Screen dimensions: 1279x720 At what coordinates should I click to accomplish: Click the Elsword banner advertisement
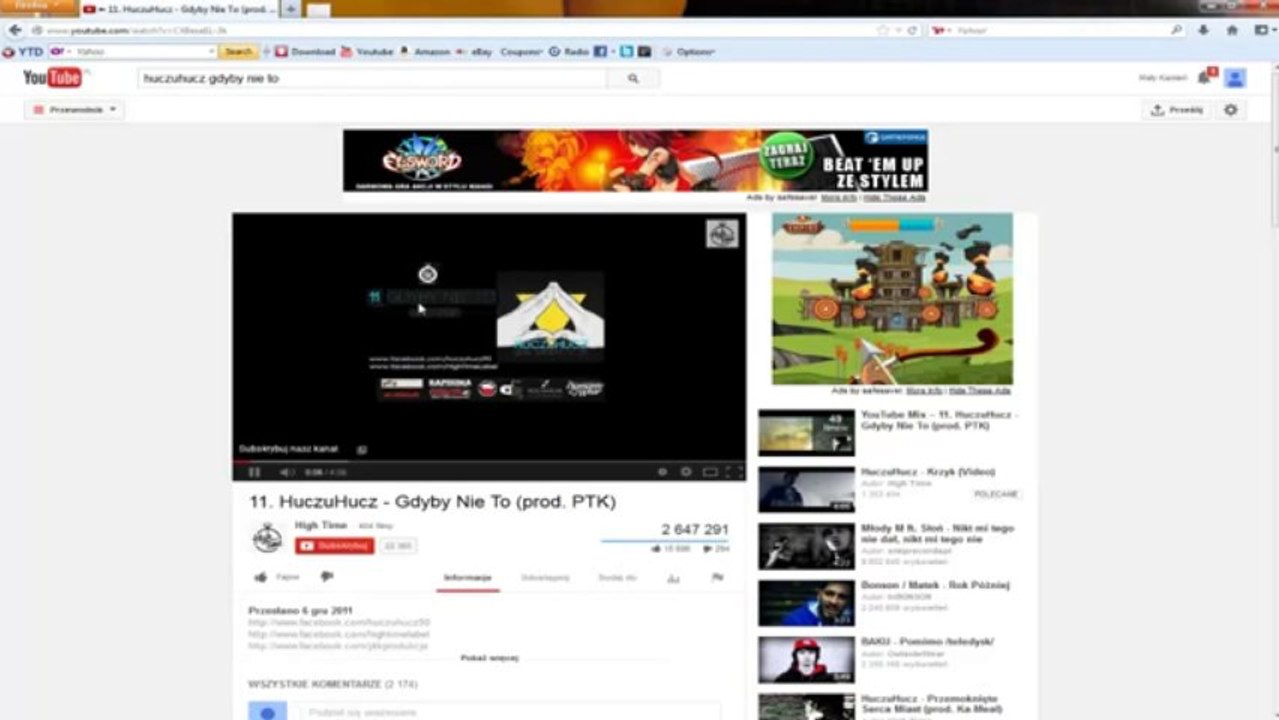click(635, 160)
